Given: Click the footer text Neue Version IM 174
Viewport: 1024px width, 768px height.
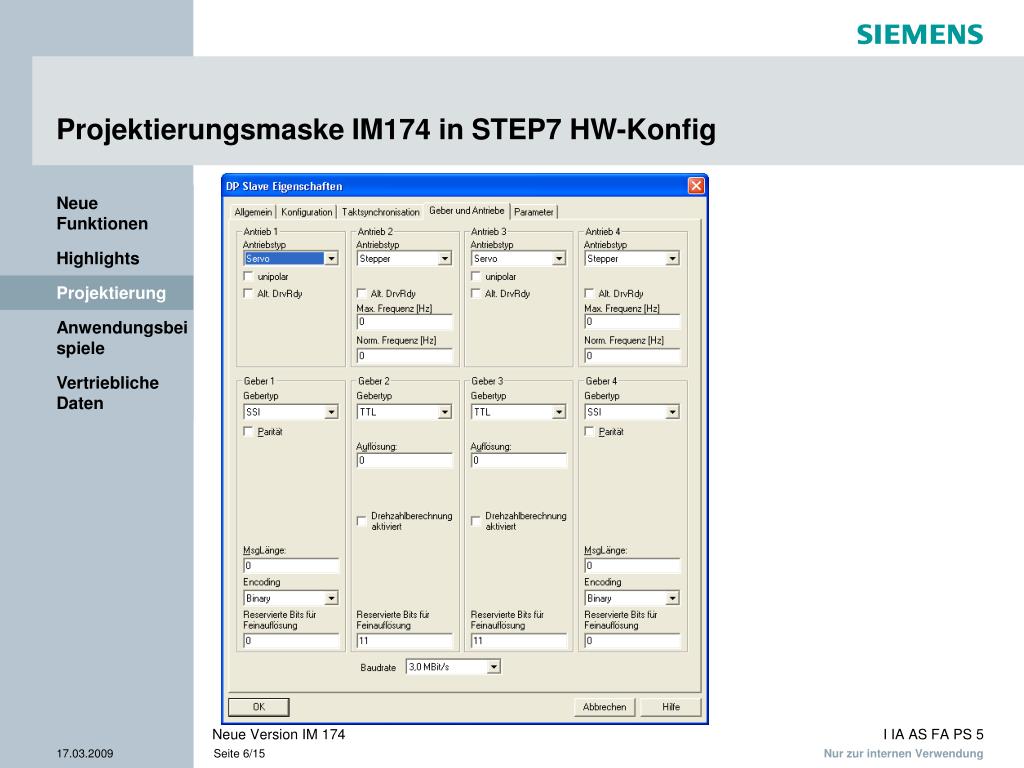Looking at the screenshot, I should [x=278, y=734].
